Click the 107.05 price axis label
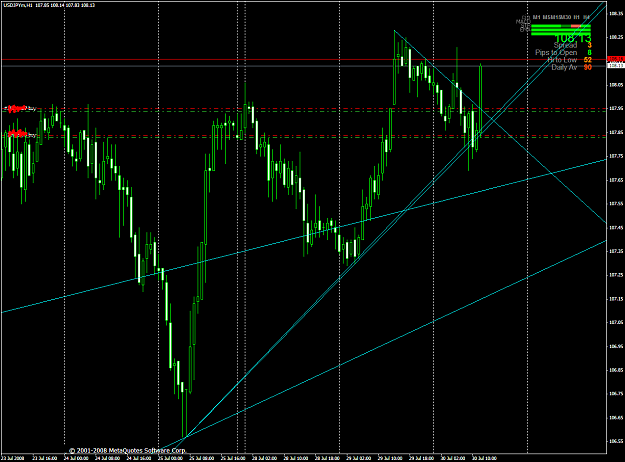625x462 pixels. pyautogui.click(x=616, y=322)
